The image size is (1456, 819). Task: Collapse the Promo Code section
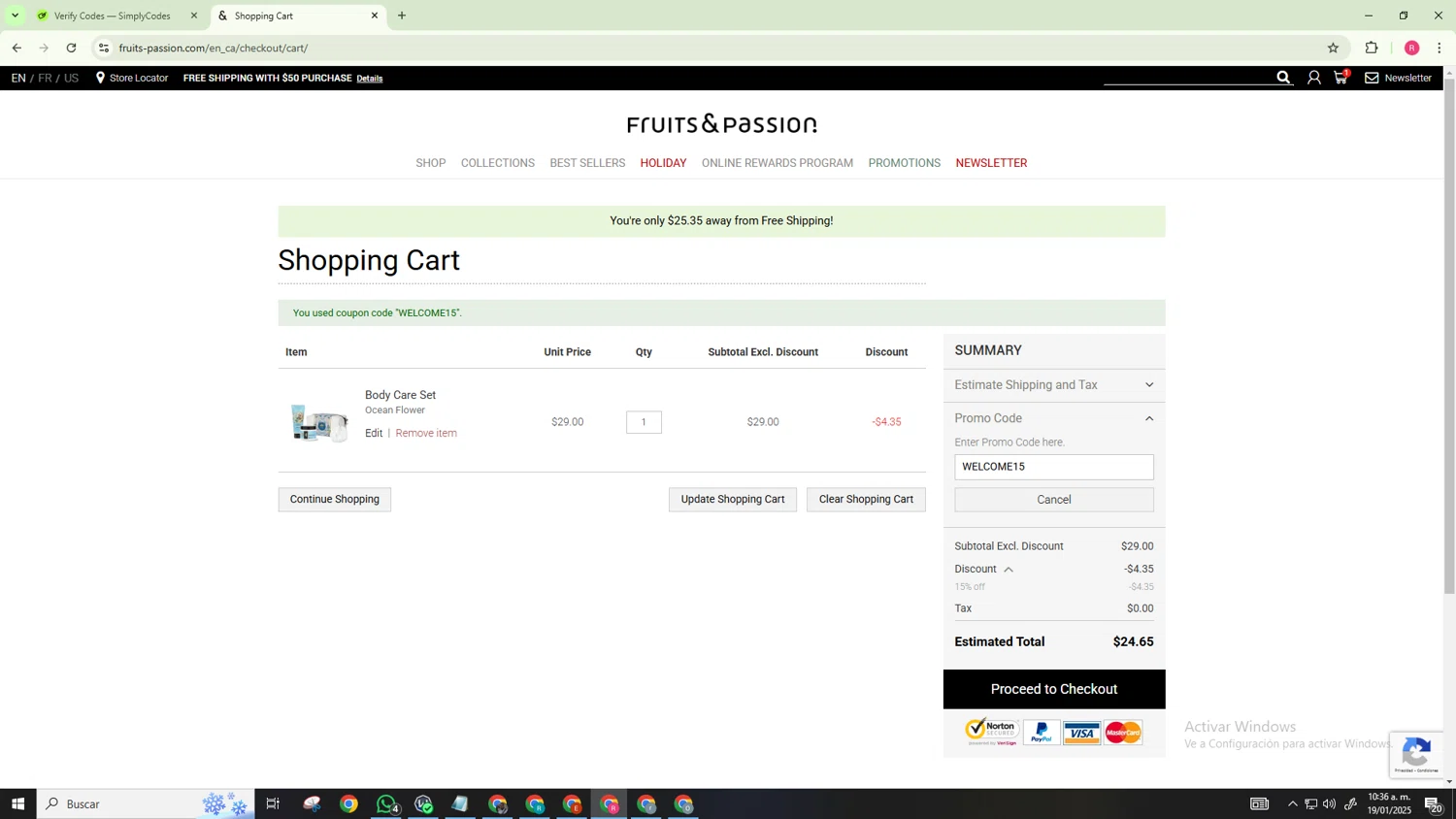[1054, 418]
